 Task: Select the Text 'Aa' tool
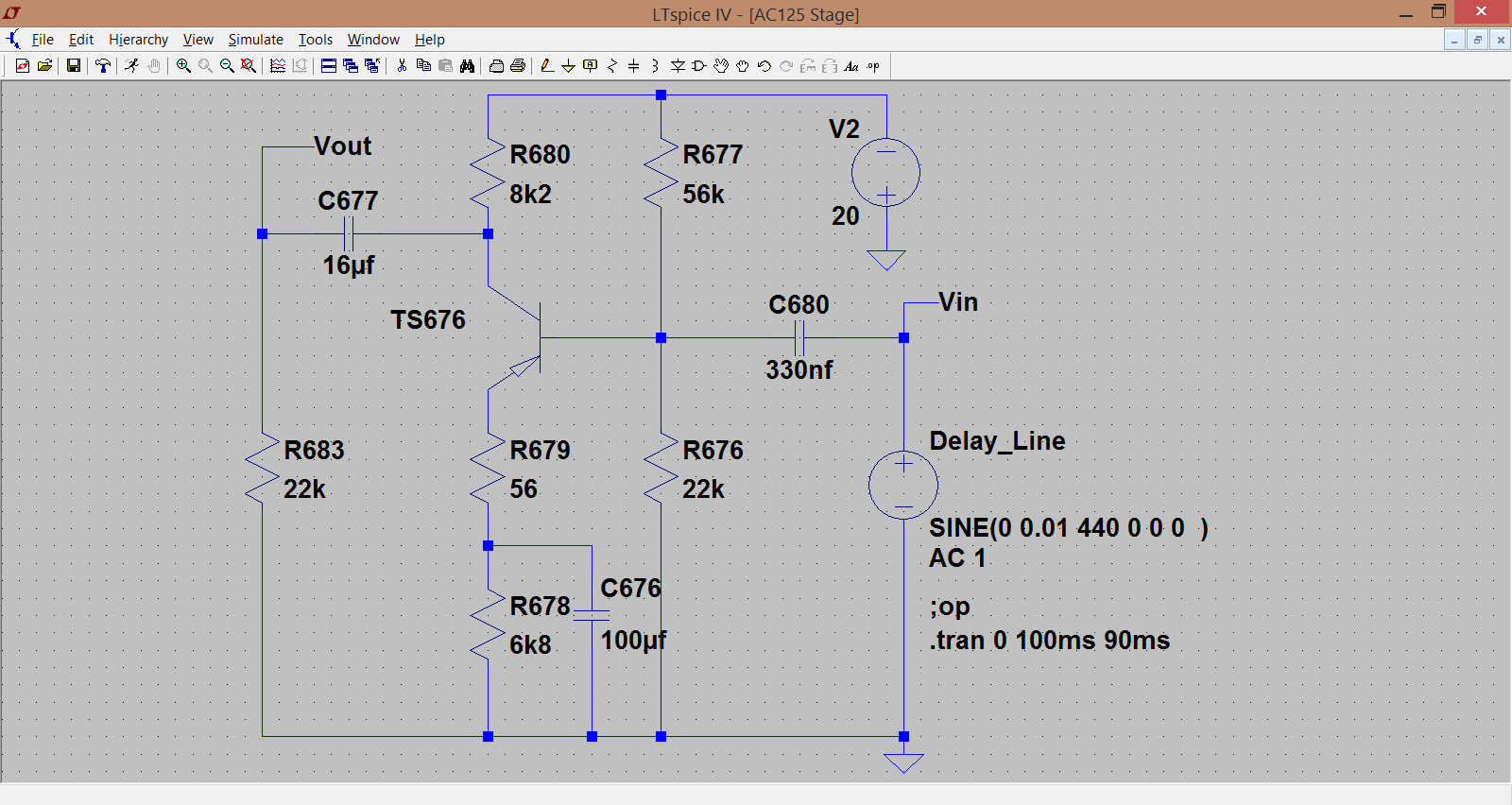tap(851, 65)
